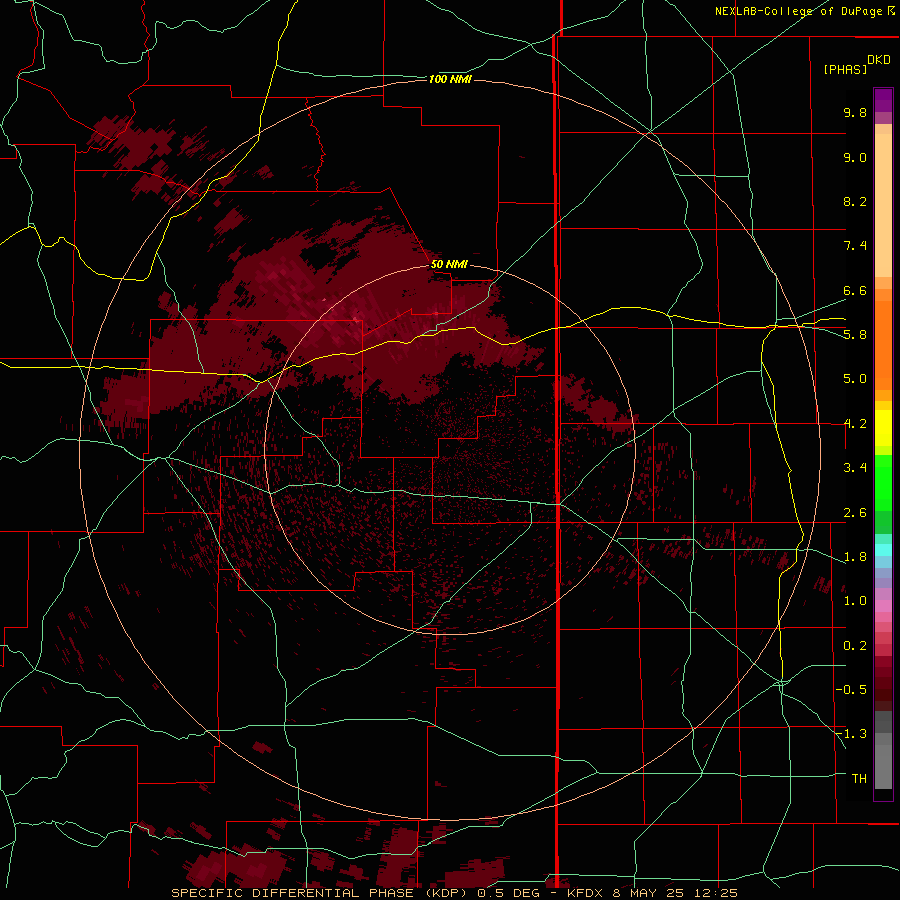Select the bright green segment of color bar
Screen dimensions: 900x900
click(883, 482)
